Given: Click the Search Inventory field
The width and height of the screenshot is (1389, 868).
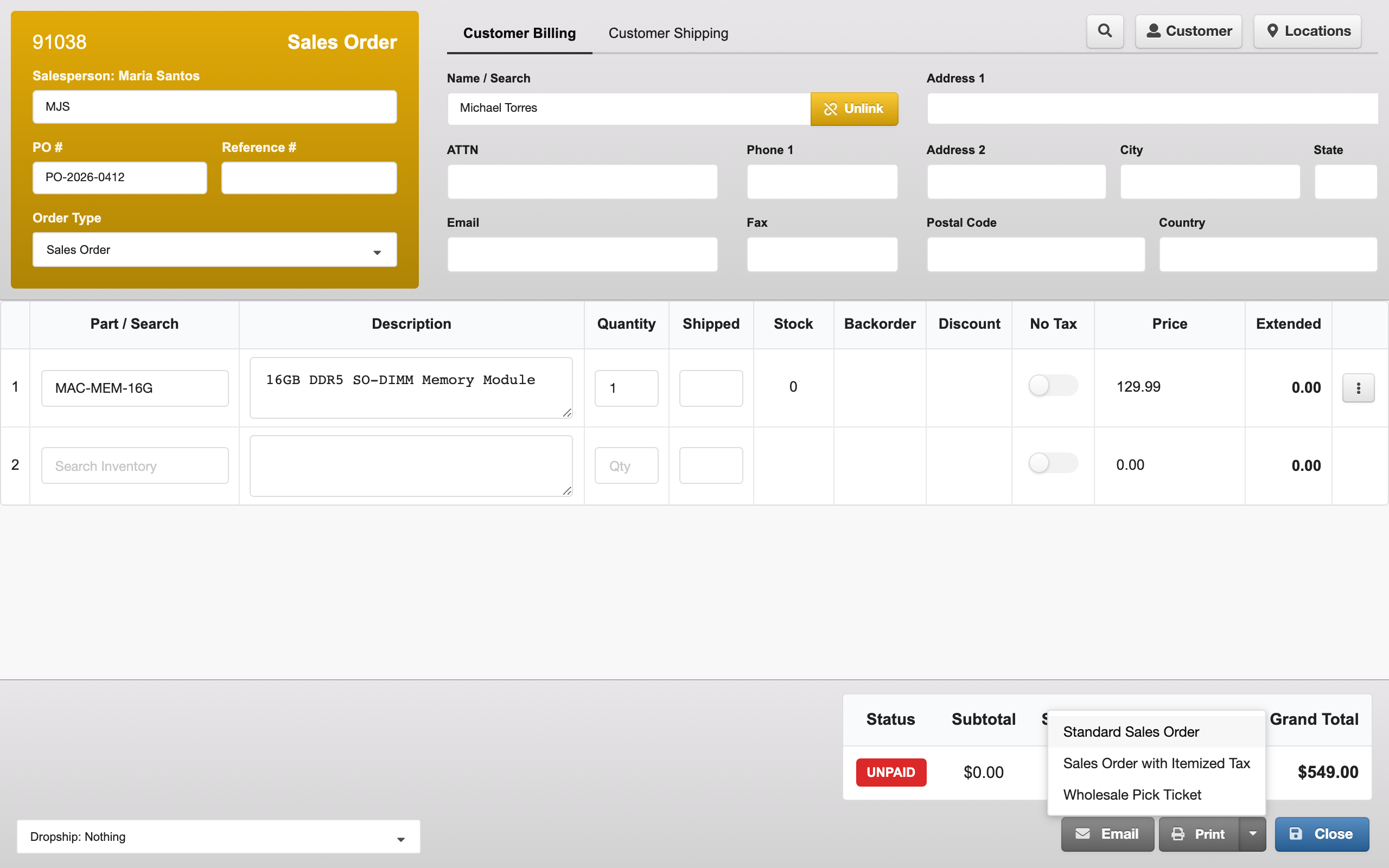Looking at the screenshot, I should click(x=135, y=465).
